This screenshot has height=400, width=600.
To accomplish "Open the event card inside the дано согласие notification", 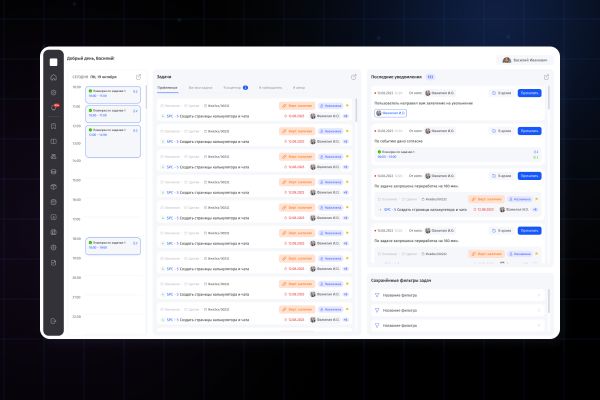I will point(458,154).
